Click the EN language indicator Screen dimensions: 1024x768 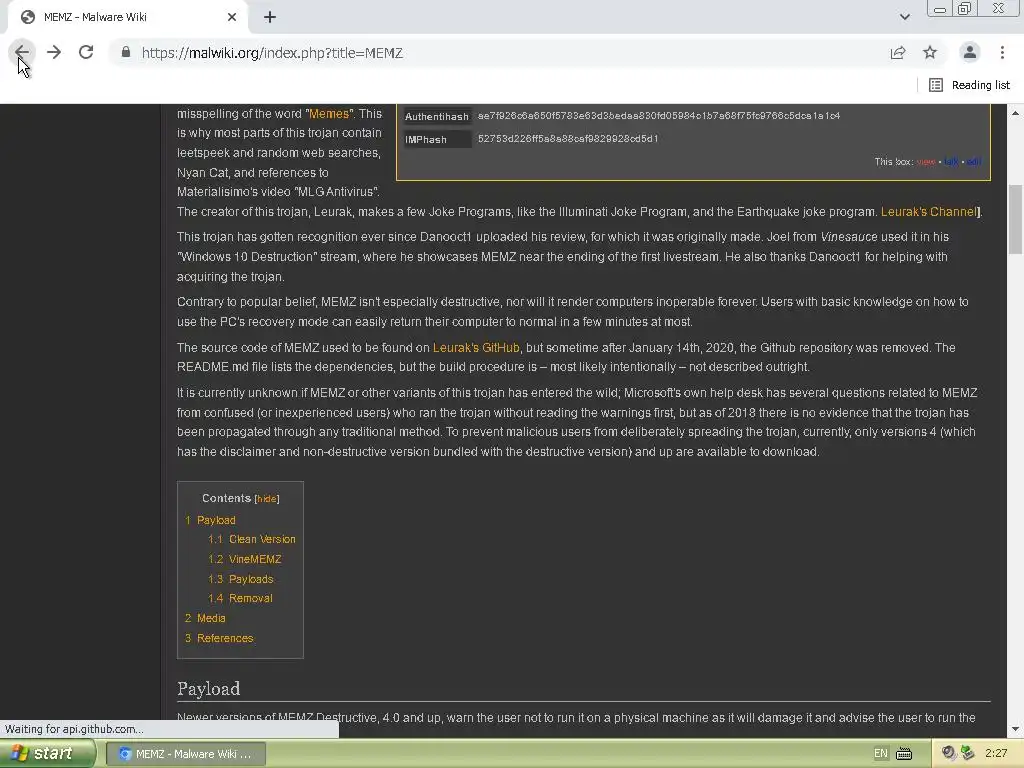click(x=880, y=754)
